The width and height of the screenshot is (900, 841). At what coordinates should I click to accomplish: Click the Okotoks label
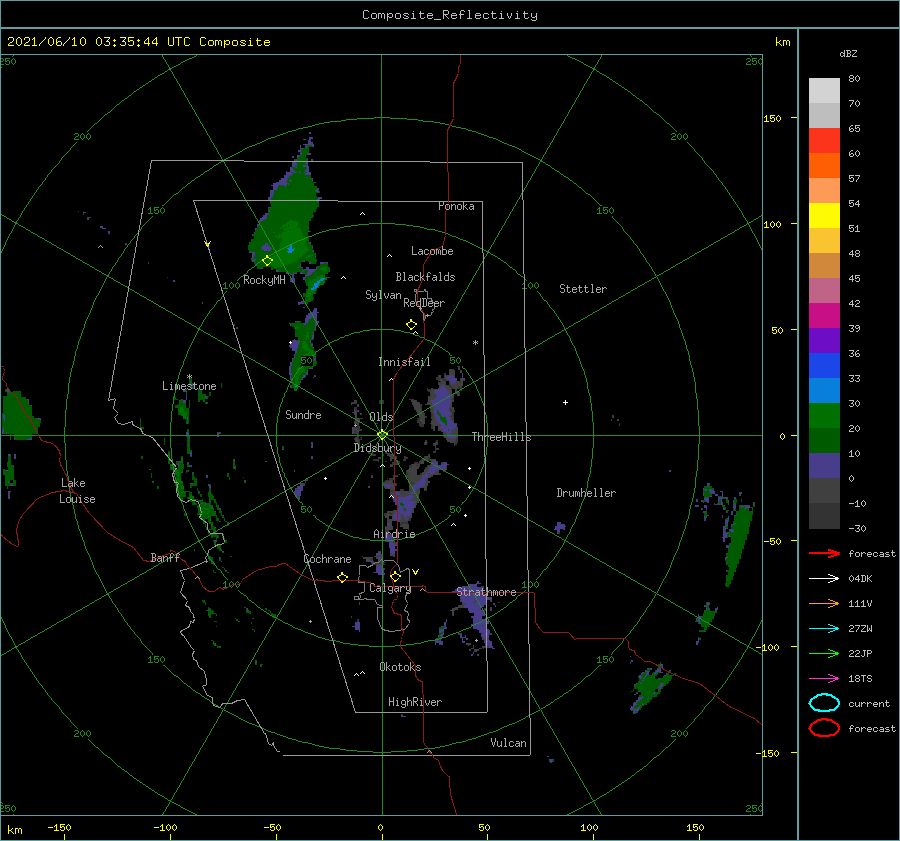pyautogui.click(x=400, y=667)
